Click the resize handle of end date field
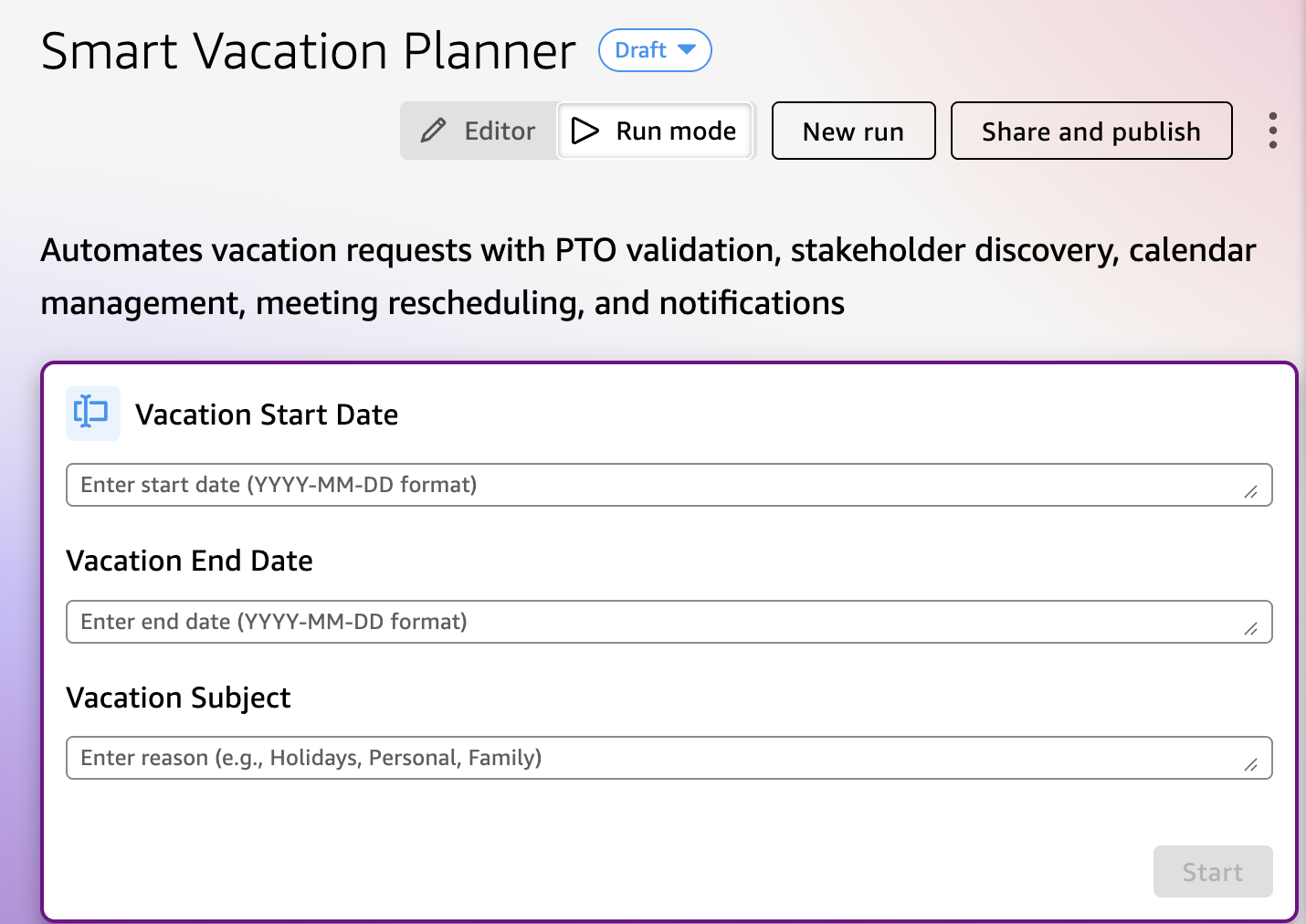Image resolution: width=1306 pixels, height=924 pixels. [x=1250, y=629]
